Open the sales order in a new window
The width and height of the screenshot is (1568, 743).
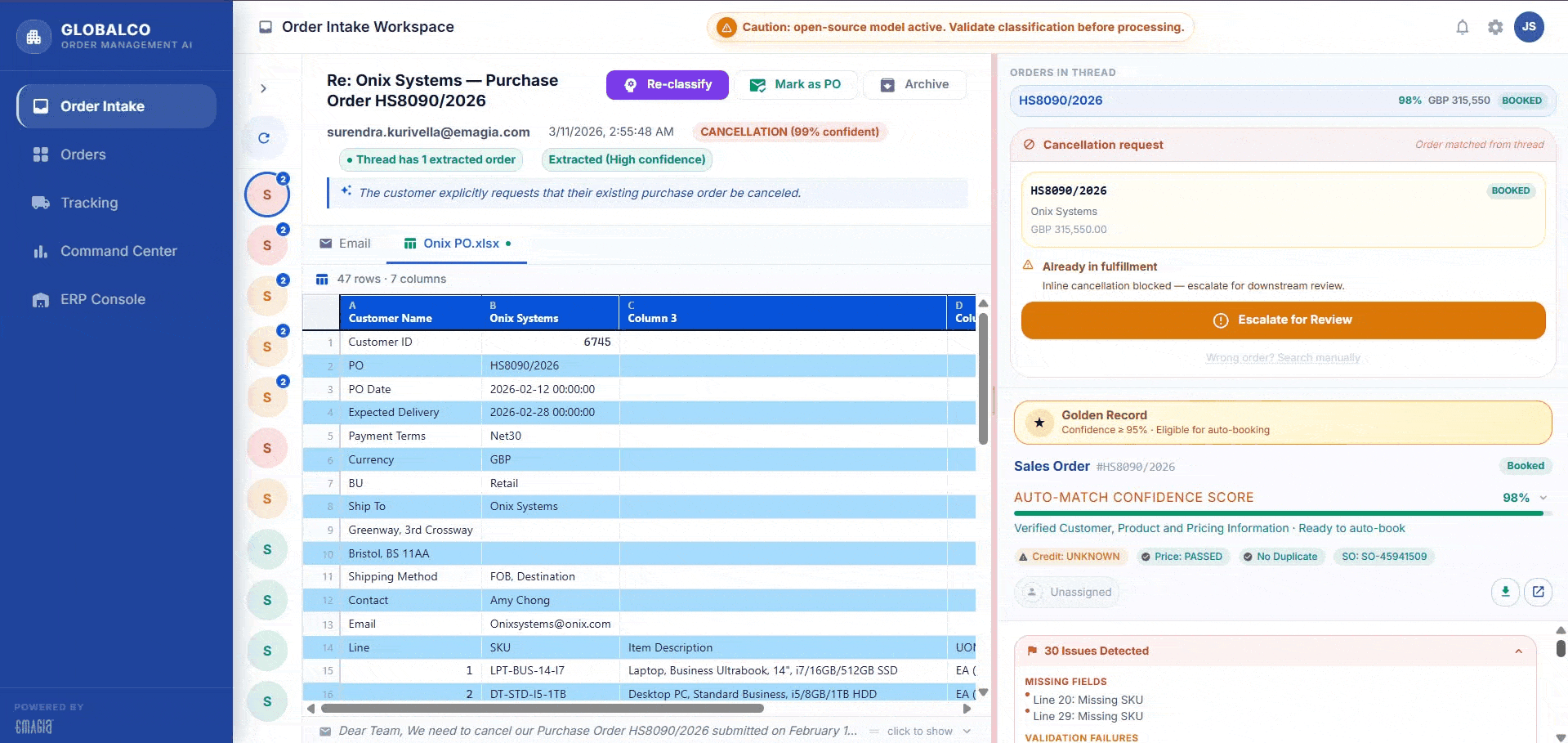tap(1537, 592)
